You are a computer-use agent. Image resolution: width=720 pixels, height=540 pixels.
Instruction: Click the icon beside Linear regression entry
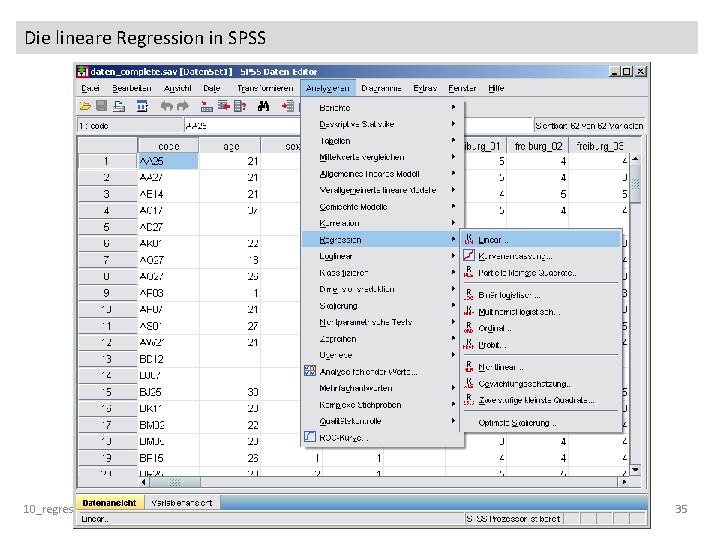tap(468, 239)
